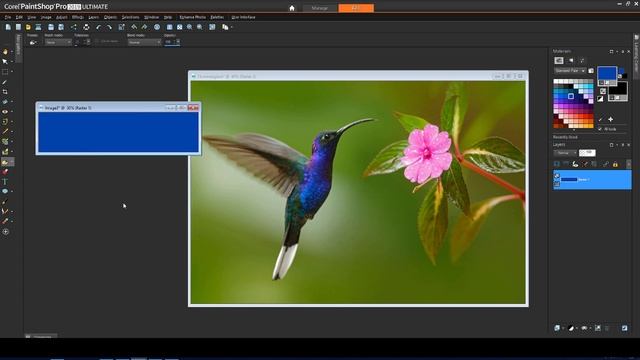Click the New image icon in toolbar
This screenshot has height=360, width=640.
pos(8,27)
